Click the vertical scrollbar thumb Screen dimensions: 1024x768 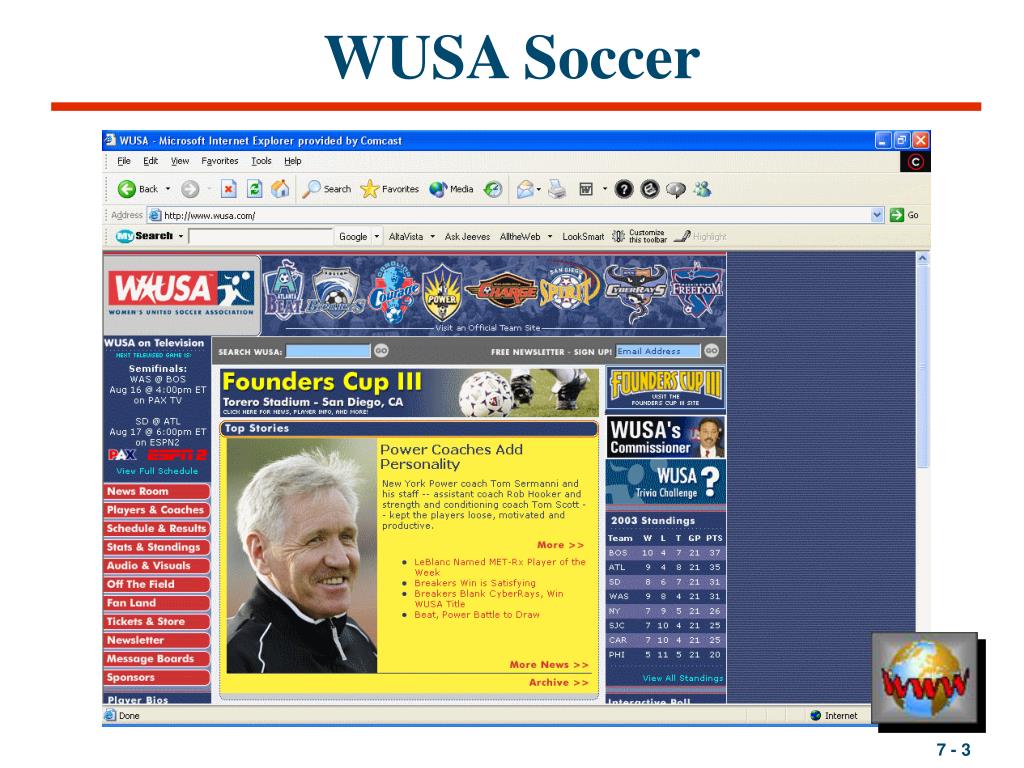[x=922, y=367]
